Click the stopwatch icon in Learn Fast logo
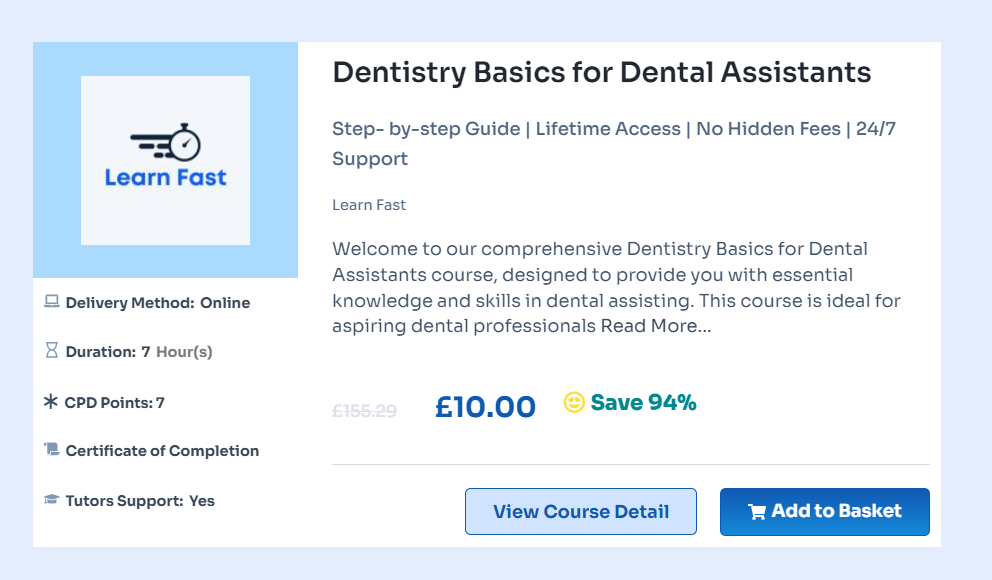The height and width of the screenshot is (580, 992). 184,143
